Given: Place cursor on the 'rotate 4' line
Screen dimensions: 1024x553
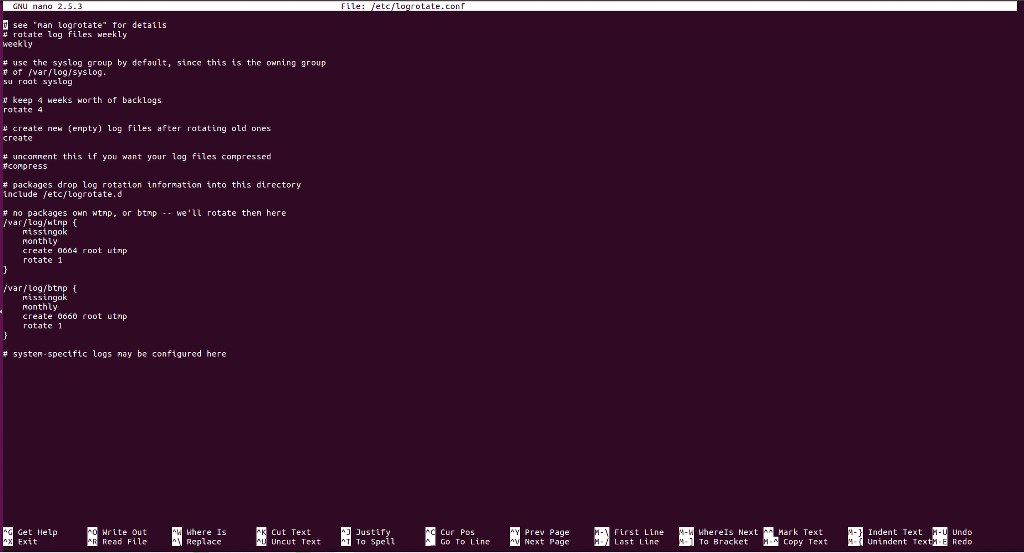Looking at the screenshot, I should tap(22, 110).
